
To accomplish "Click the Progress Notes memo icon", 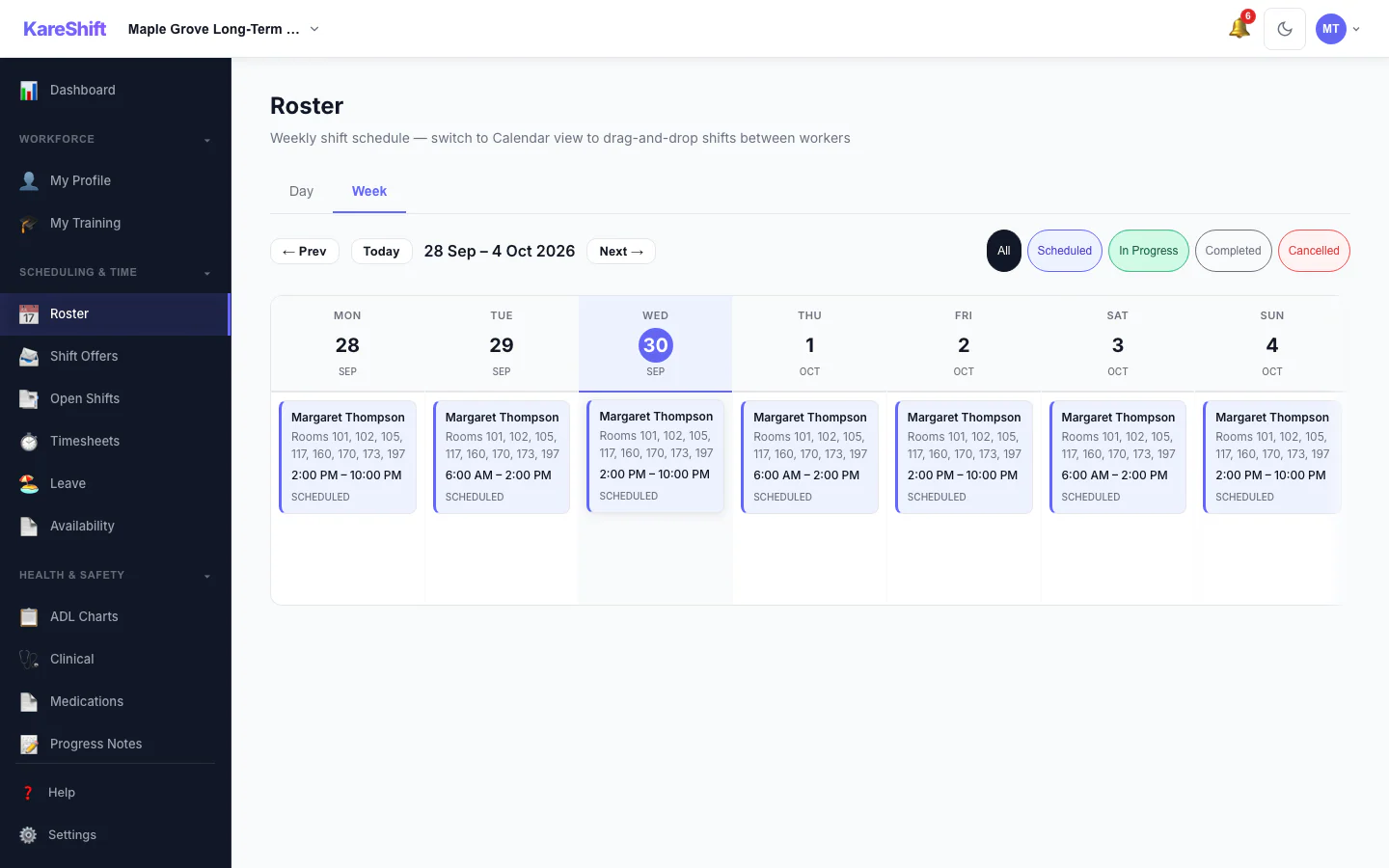I will coord(29,744).
